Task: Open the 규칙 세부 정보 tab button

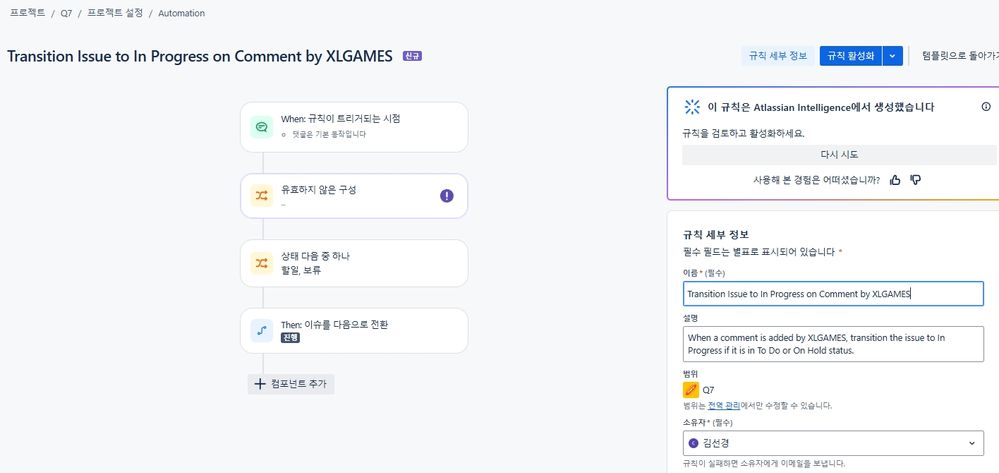Action: pyautogui.click(x=778, y=56)
